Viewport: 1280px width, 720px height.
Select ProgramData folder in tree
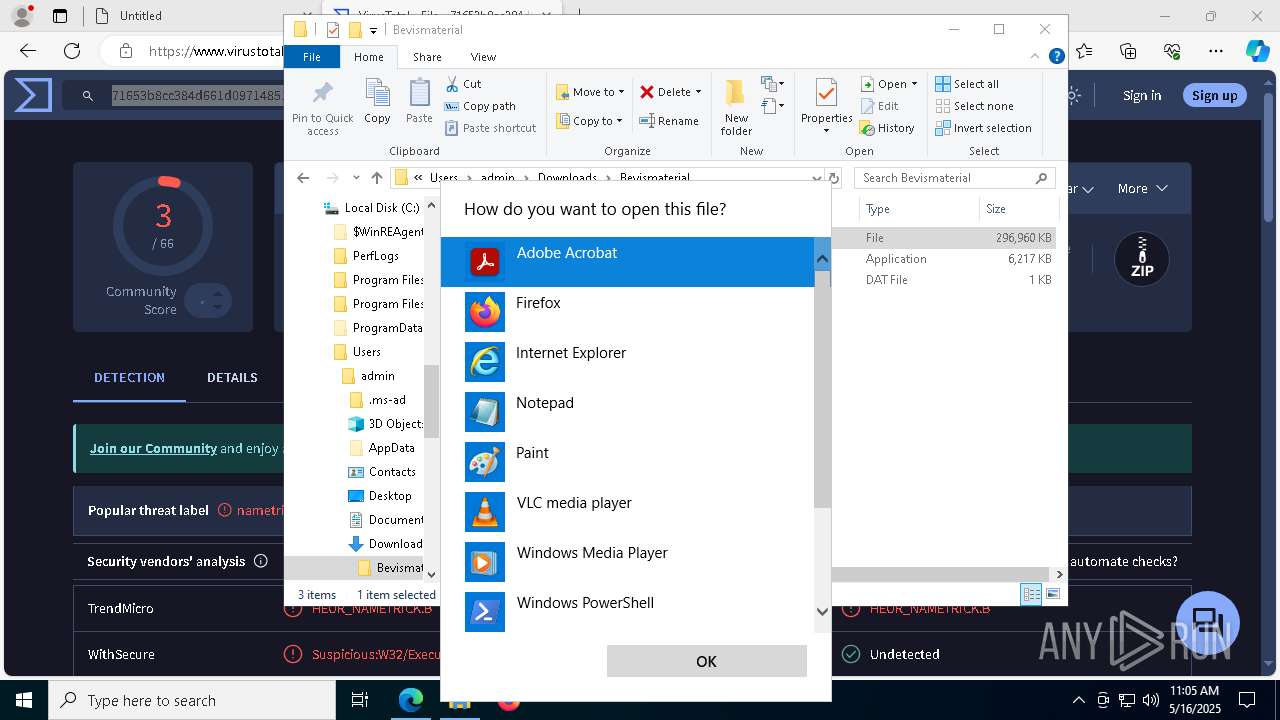pos(378,328)
